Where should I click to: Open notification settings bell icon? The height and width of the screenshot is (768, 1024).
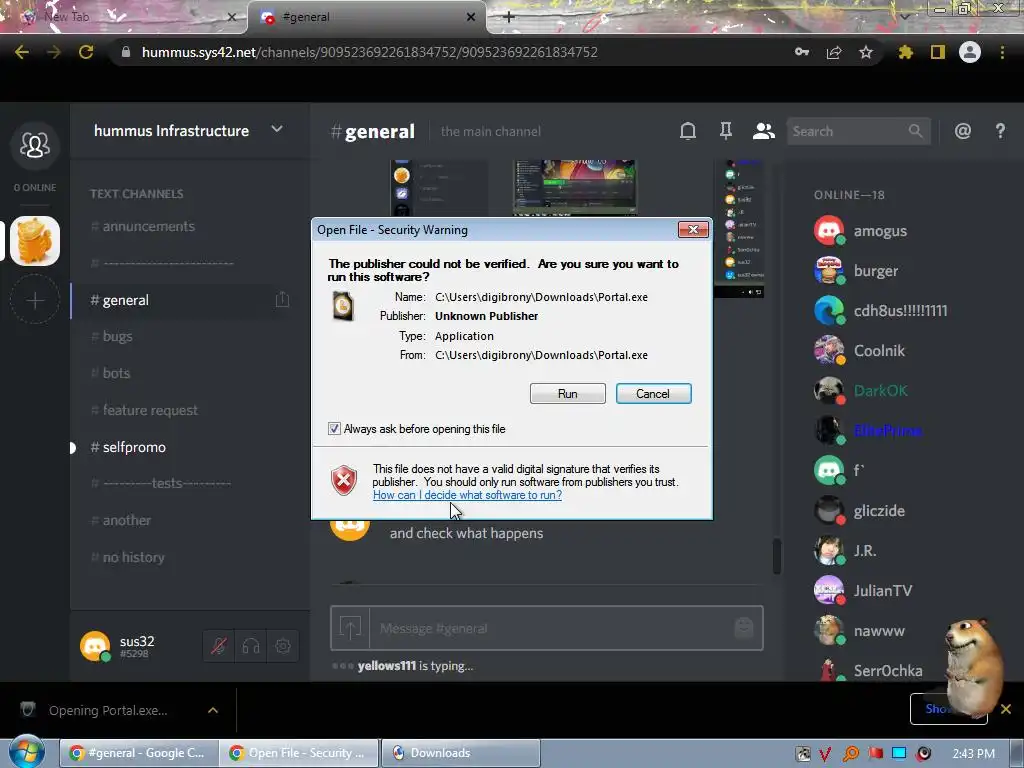click(x=688, y=131)
